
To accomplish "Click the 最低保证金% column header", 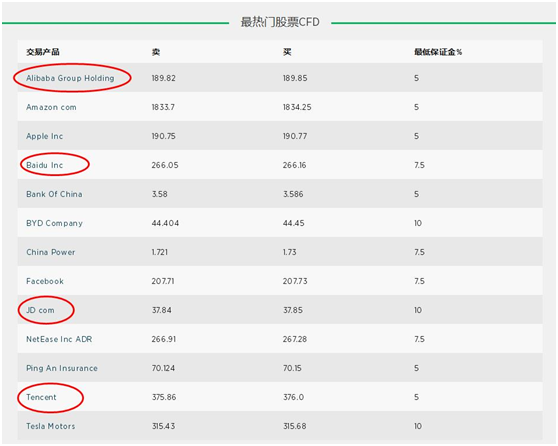I will pyautogui.click(x=438, y=52).
